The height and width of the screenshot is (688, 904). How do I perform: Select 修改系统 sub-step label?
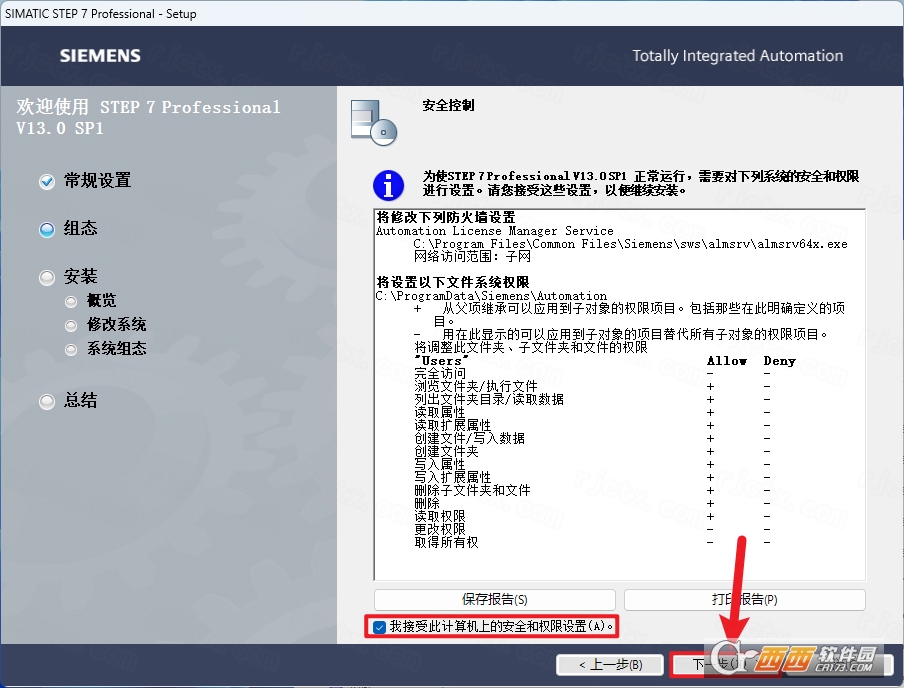coord(116,325)
